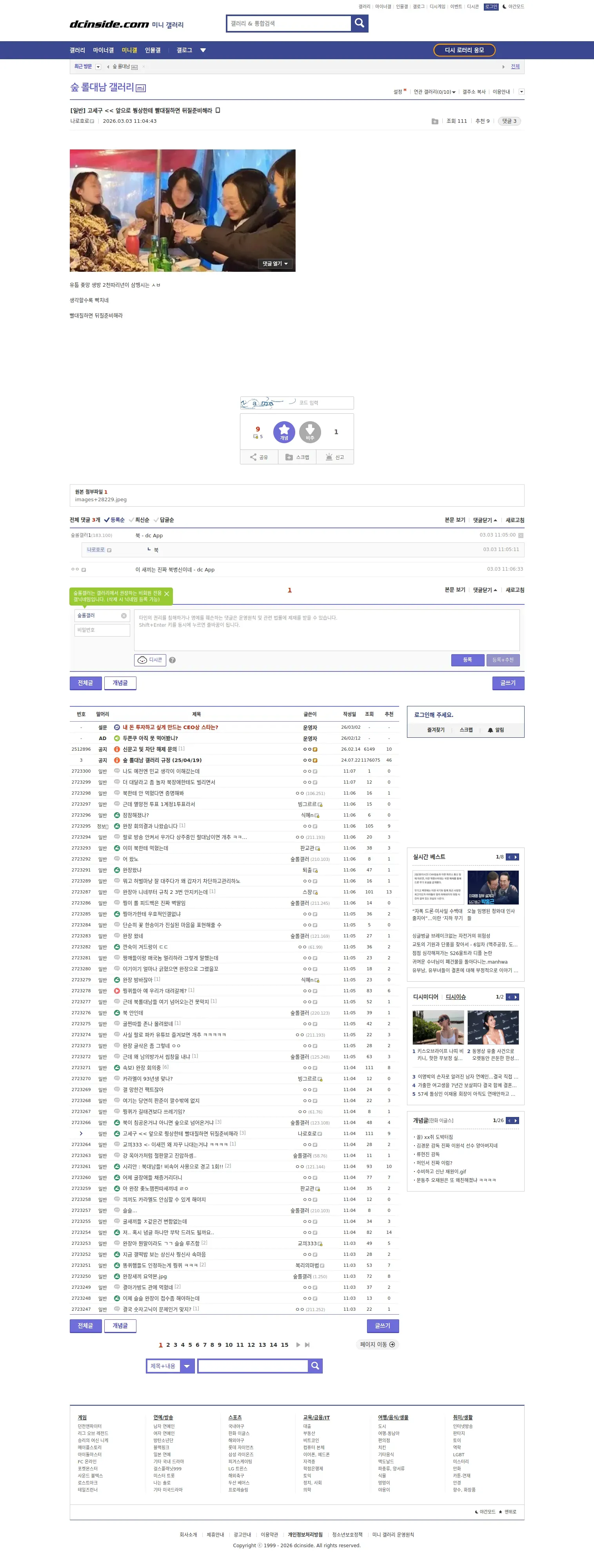Viewport: 594px width, 1568px height.
Task: Select 답글순 comment sort order
Action: point(164,520)
